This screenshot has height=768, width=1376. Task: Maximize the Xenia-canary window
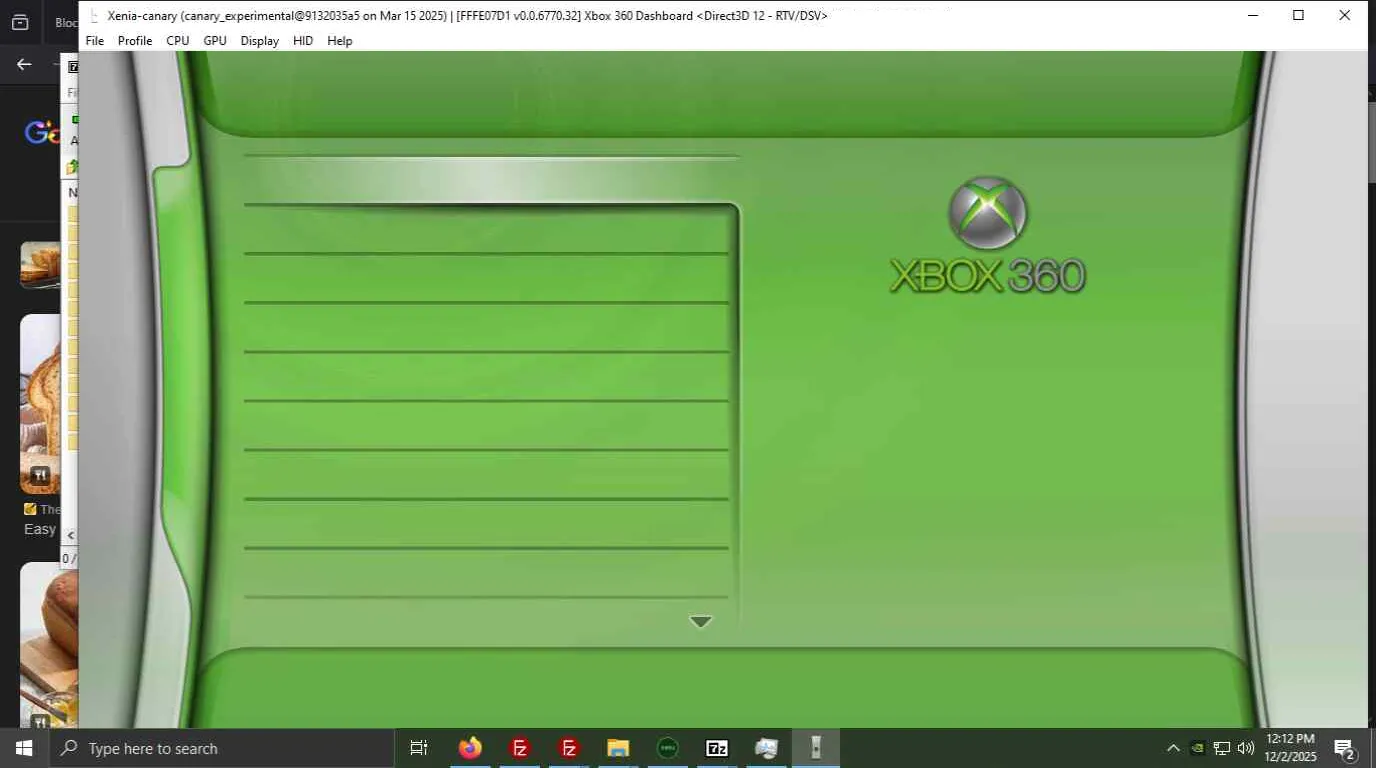click(1298, 15)
